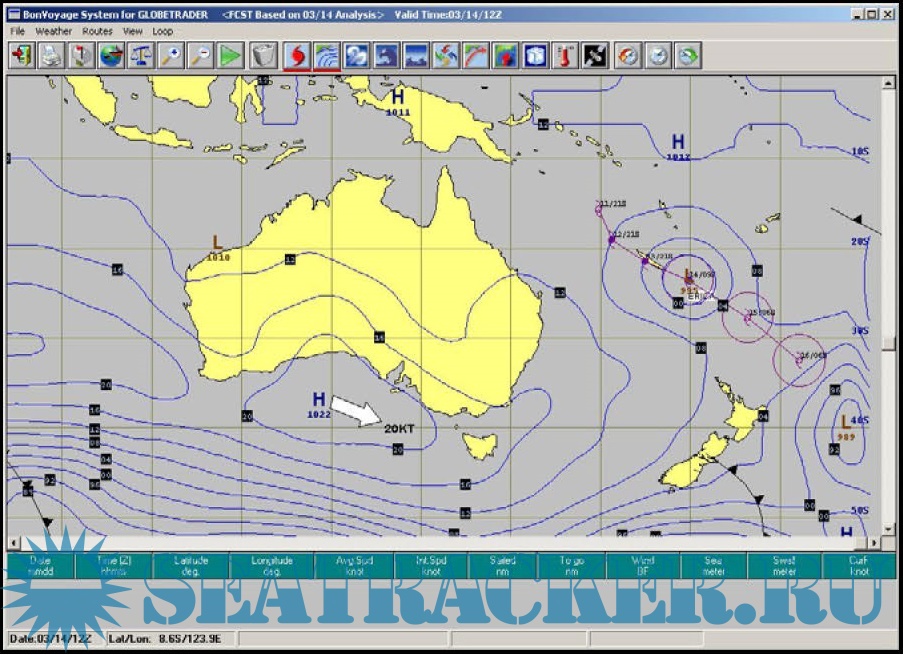
Task: Open the Weather menu
Action: point(54,31)
